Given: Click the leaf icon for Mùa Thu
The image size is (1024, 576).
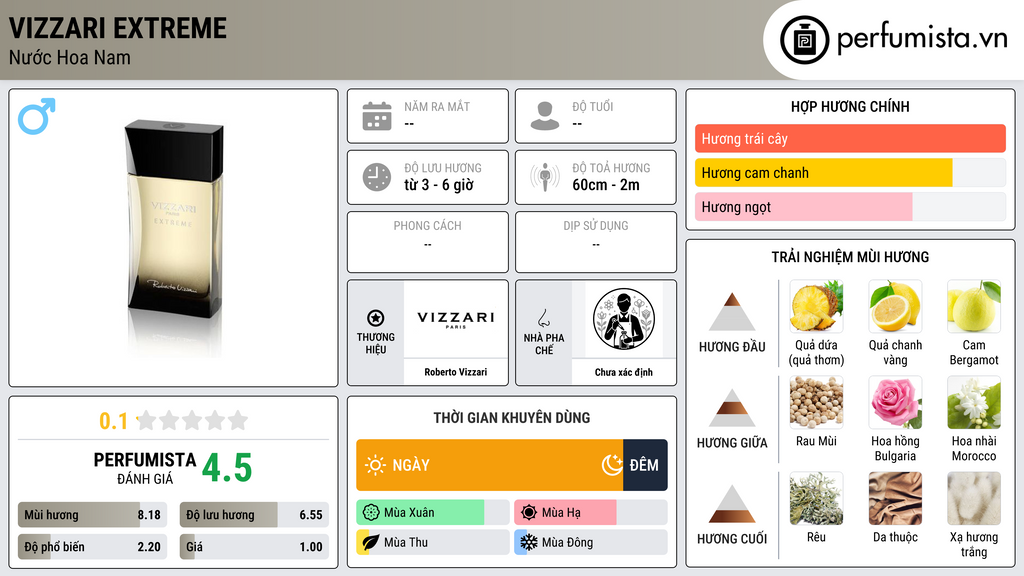Looking at the screenshot, I should pos(371,542).
